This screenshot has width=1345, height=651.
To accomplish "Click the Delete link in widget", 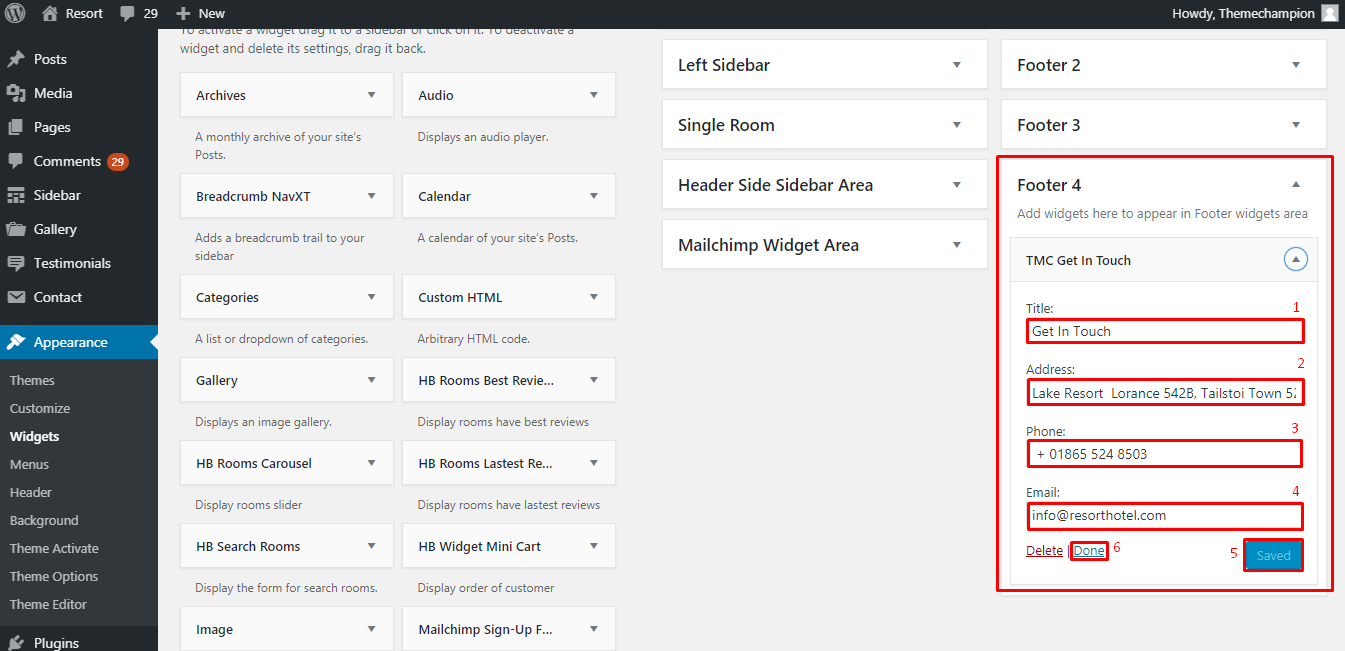I will pyautogui.click(x=1044, y=550).
